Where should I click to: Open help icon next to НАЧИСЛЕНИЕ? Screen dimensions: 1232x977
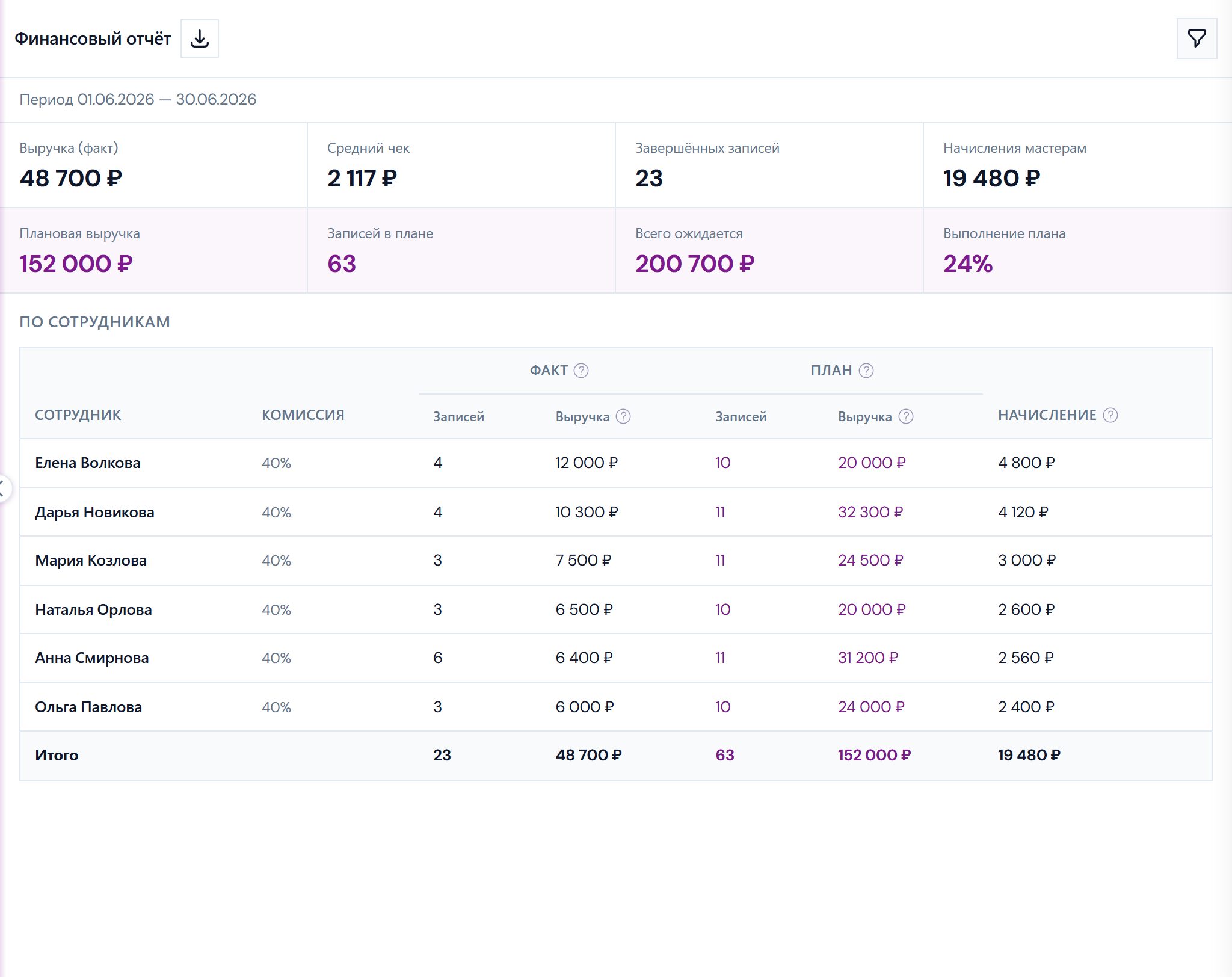1110,415
